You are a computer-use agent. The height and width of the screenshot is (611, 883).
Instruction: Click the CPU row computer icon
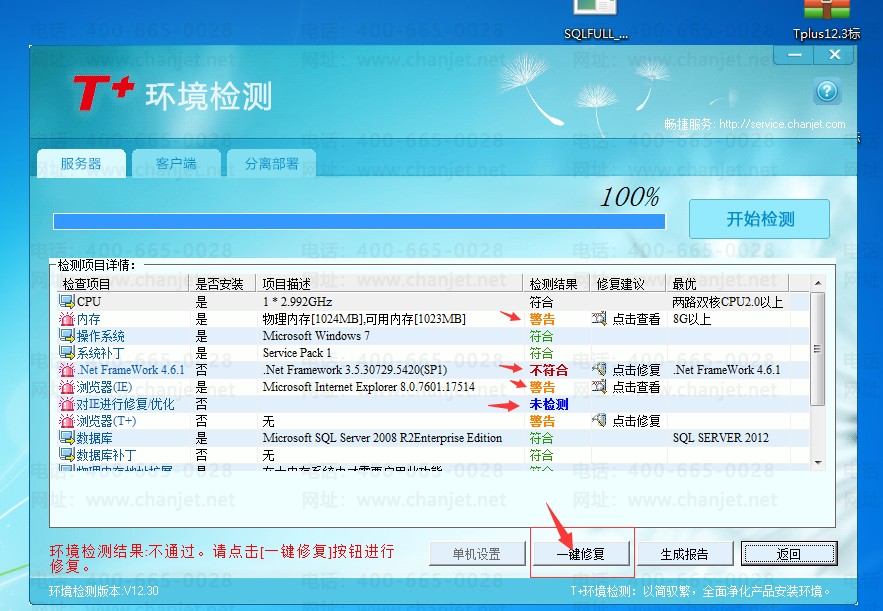click(x=66, y=301)
